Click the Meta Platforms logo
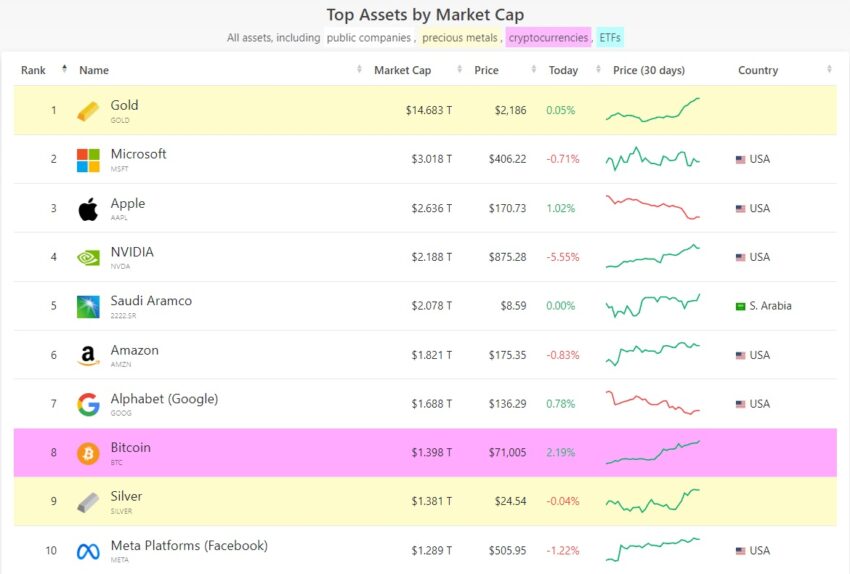The height and width of the screenshot is (574, 850). click(x=88, y=552)
